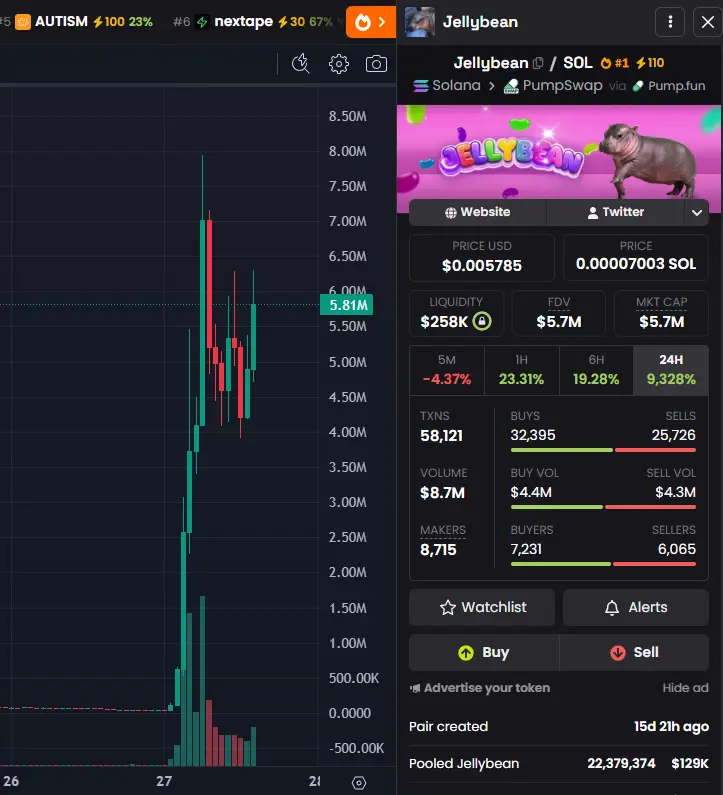Click the Pair created 15d 21h ago
Viewport: 723px width, 795px height.
559,727
